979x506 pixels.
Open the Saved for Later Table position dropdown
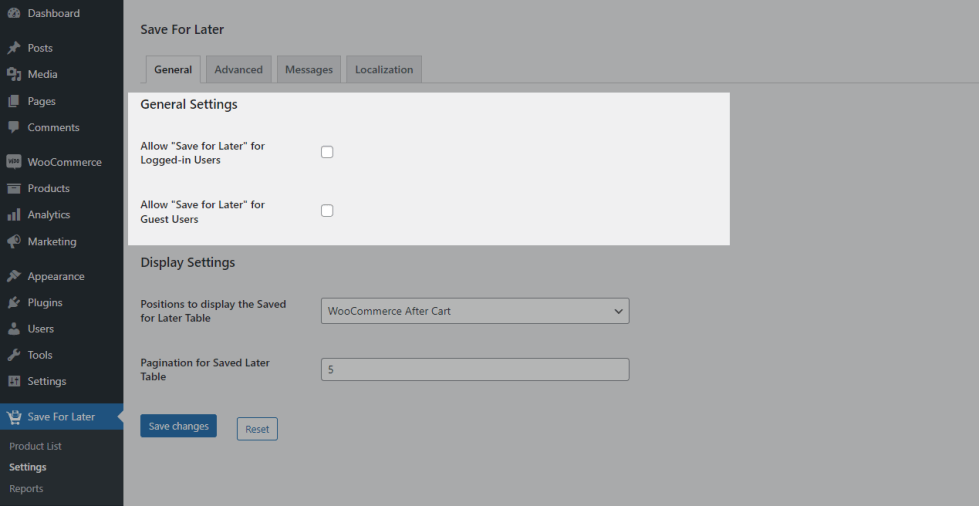coord(475,311)
